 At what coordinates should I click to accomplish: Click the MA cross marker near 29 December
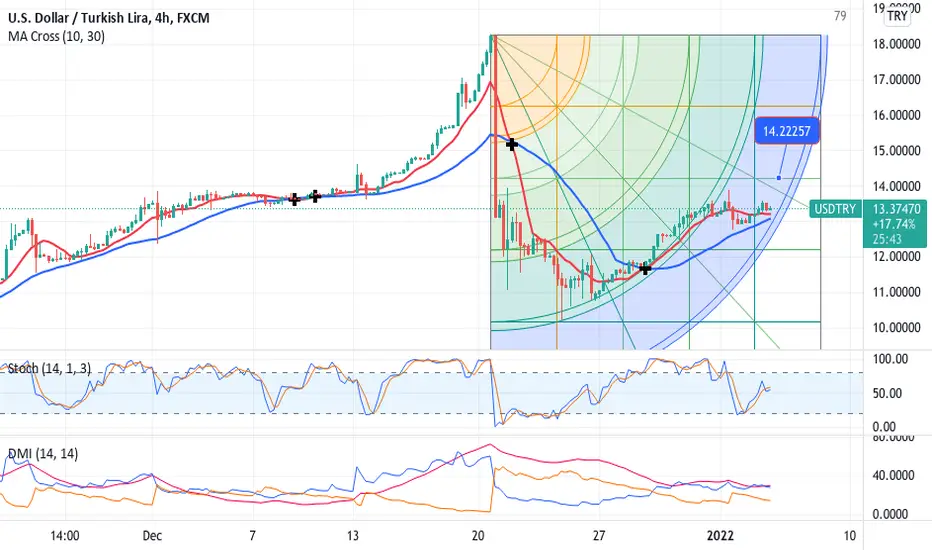645,269
